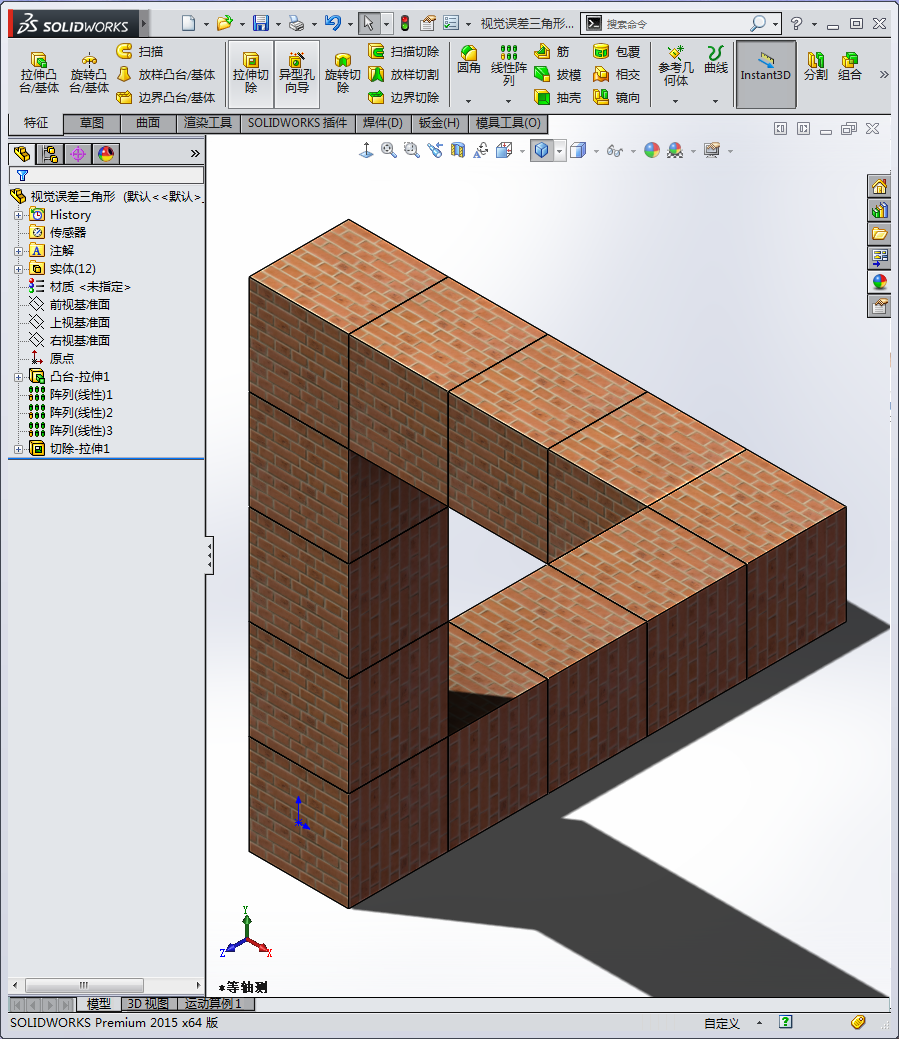Click the 扫描 sweep tool
899x1039 pixels.
[x=140, y=51]
